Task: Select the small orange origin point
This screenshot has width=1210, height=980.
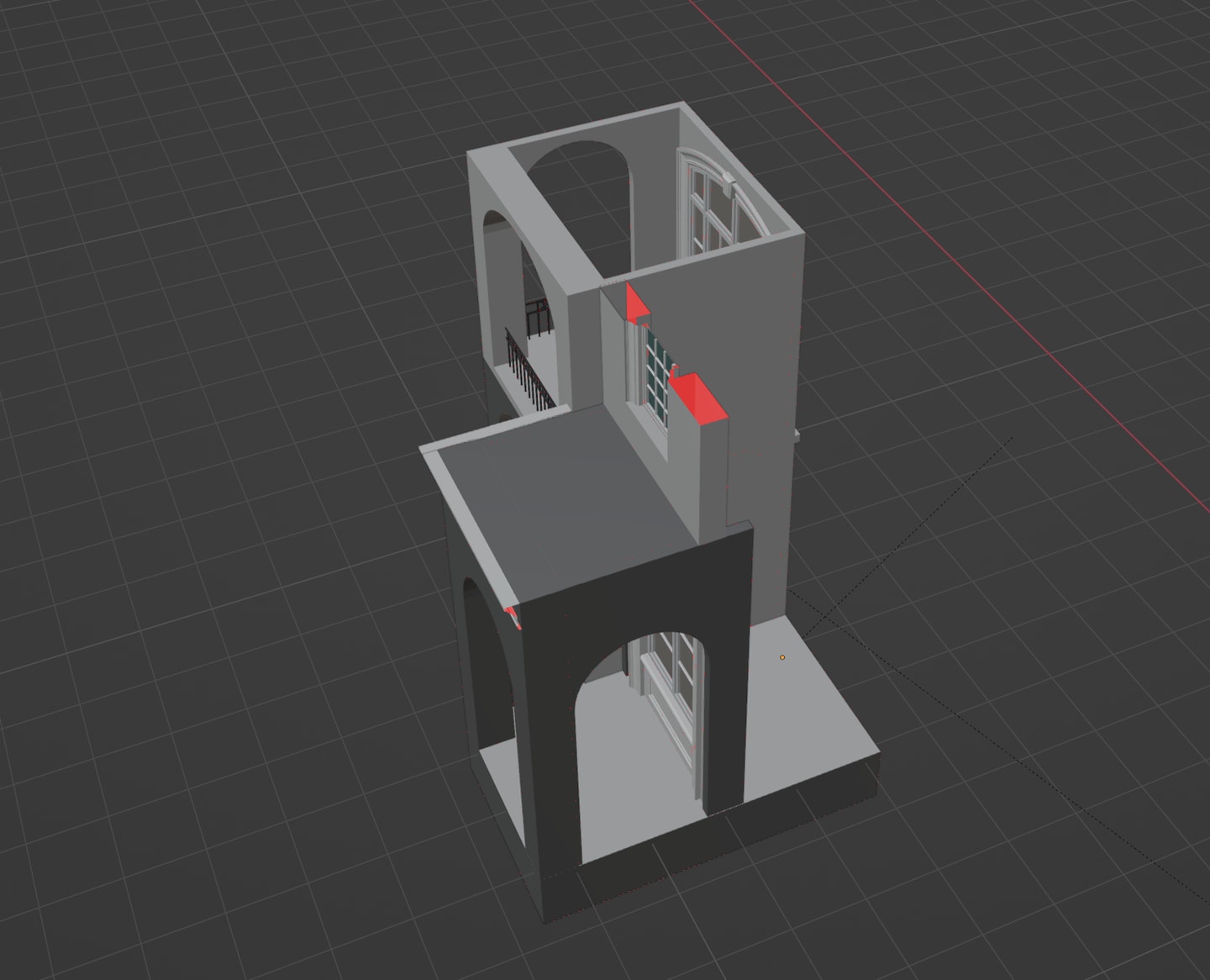Action: tap(782, 657)
